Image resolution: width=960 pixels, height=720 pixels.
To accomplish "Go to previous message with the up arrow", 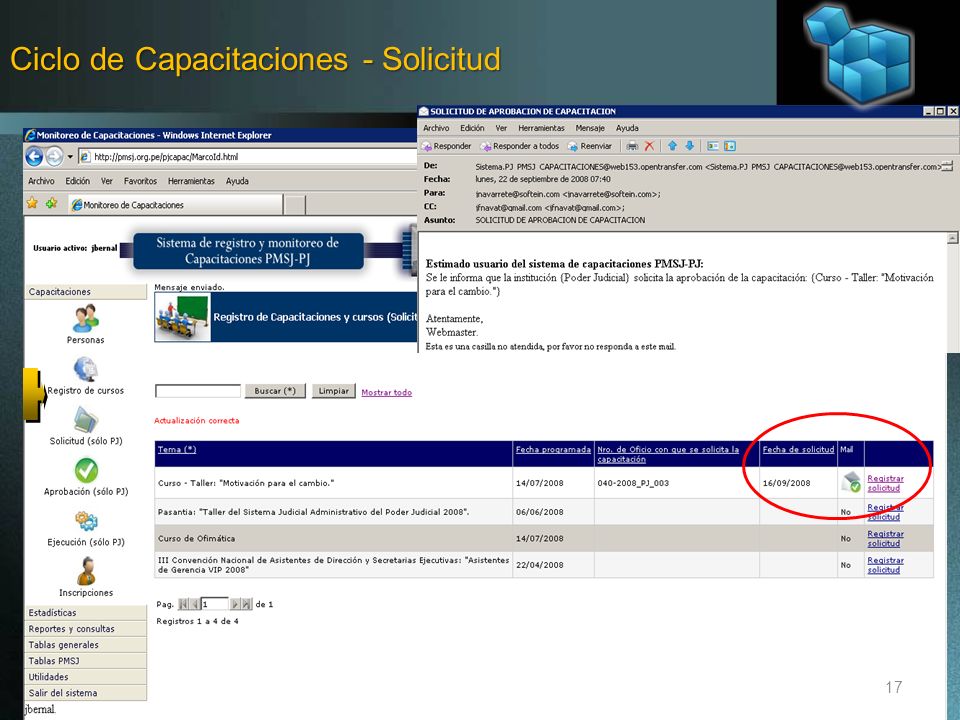I will tap(672, 146).
